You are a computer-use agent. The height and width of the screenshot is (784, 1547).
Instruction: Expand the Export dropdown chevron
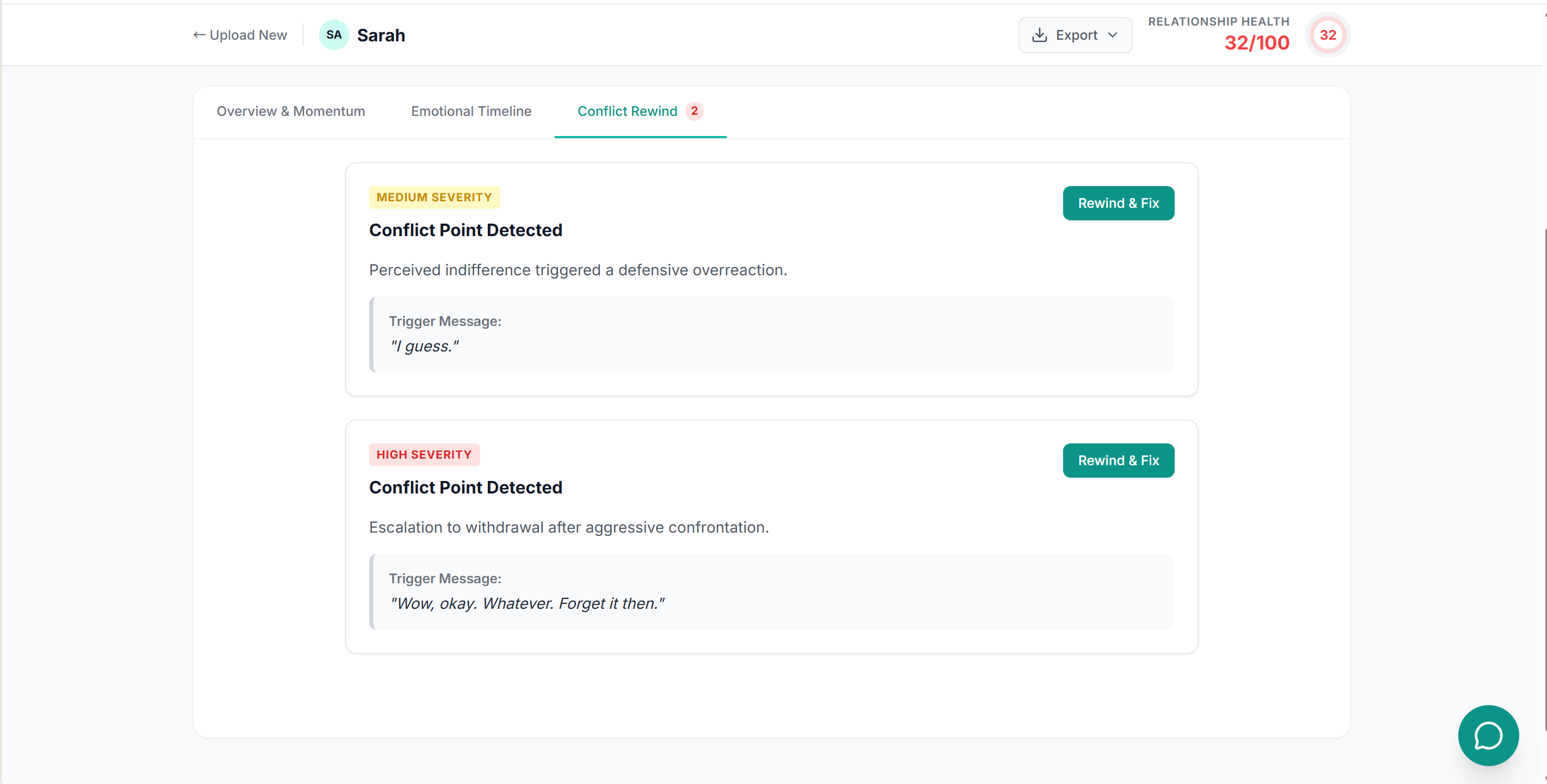(x=1113, y=35)
